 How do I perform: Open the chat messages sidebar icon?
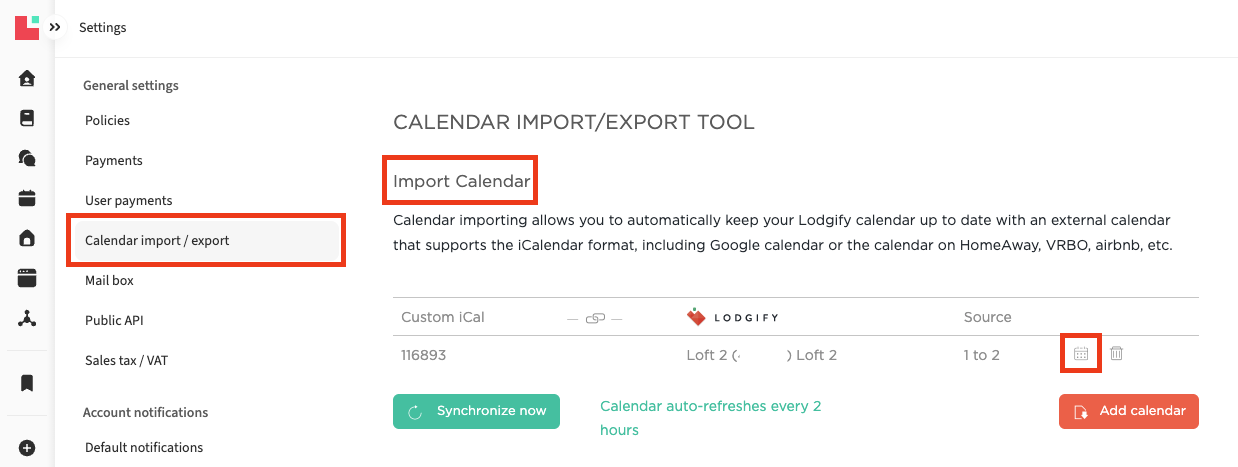[27, 158]
